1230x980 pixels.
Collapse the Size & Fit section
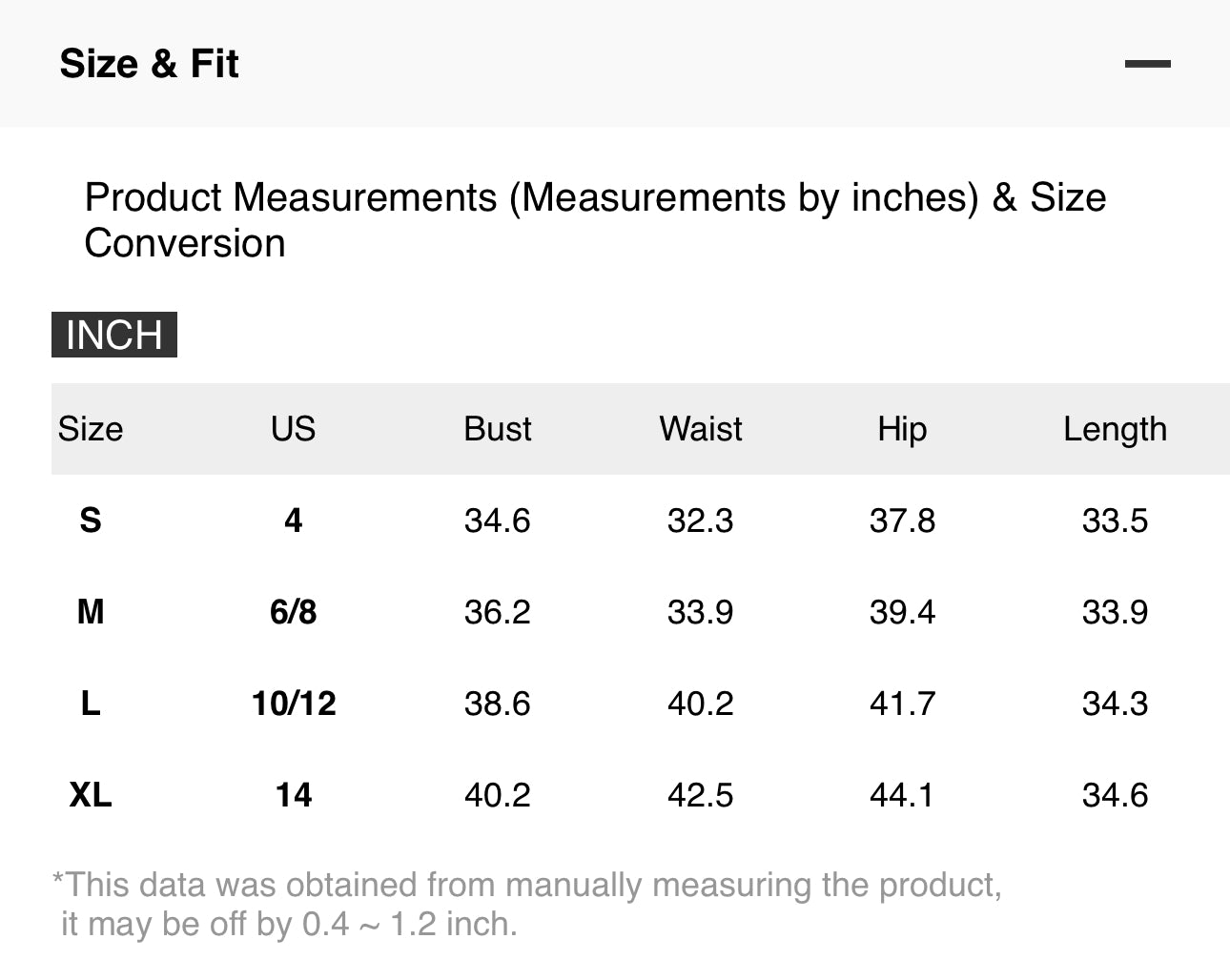[1147, 64]
